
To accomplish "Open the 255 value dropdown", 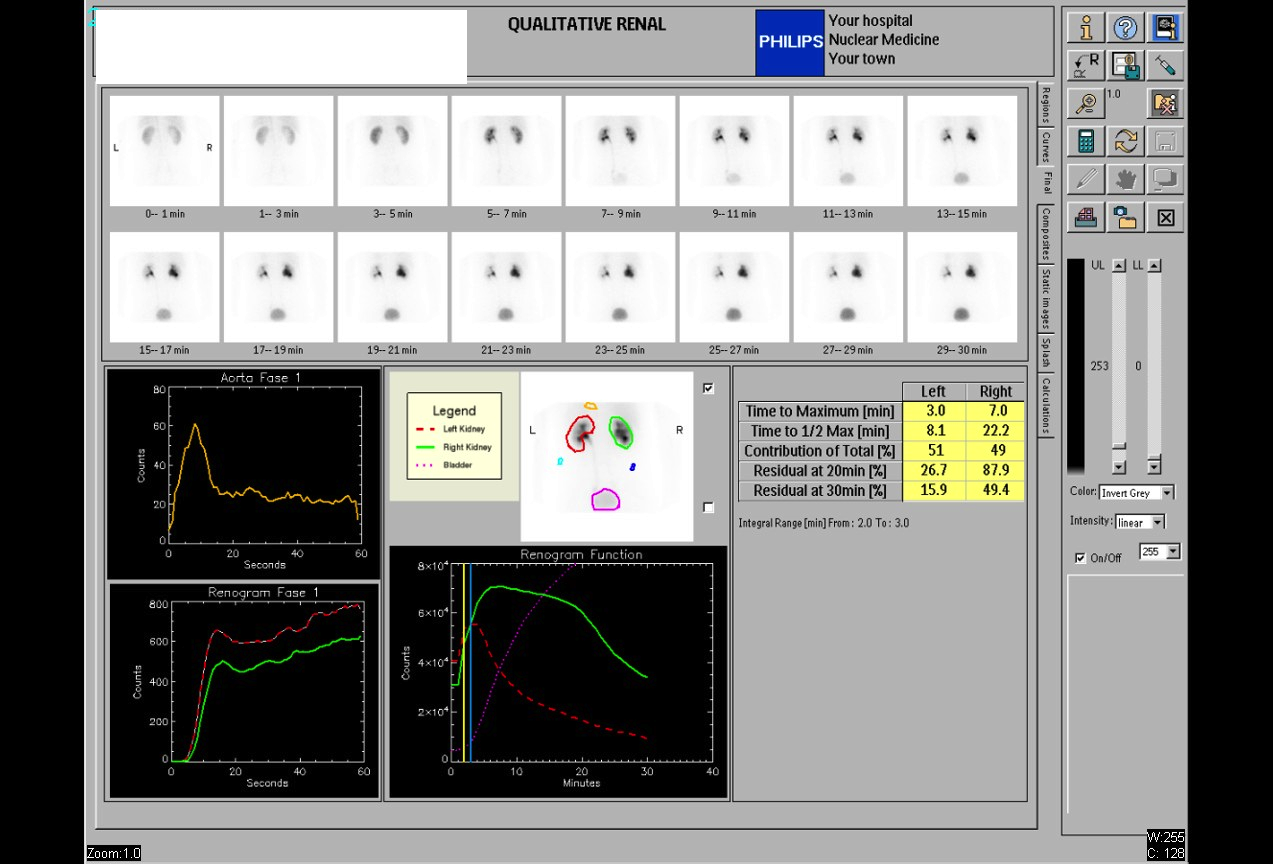I will tap(1161, 551).
